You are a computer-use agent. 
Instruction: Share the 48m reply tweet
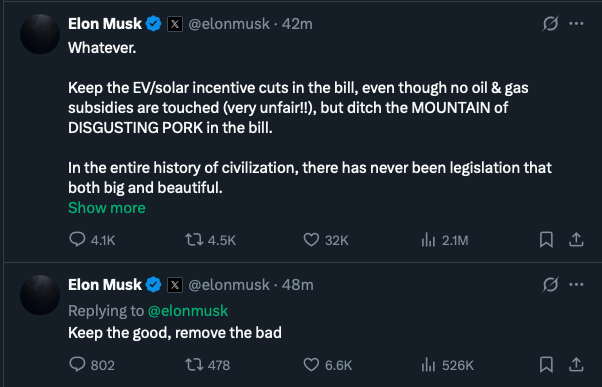(x=576, y=364)
